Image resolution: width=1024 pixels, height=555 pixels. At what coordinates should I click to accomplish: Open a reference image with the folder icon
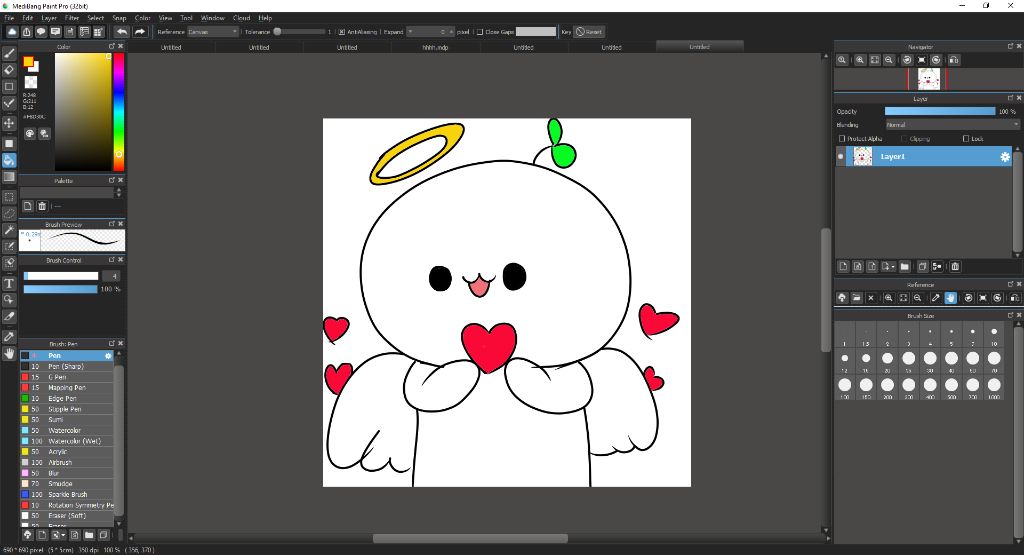pyautogui.click(x=856, y=298)
